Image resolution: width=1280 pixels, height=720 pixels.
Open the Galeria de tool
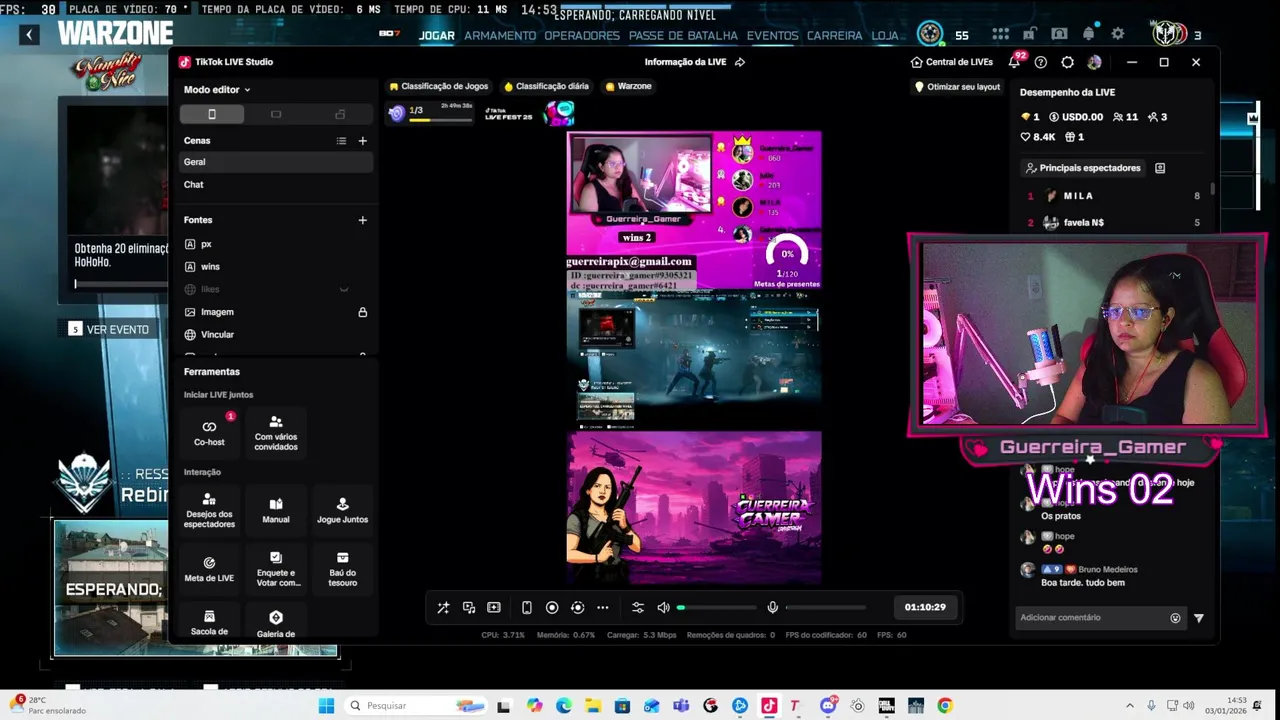pyautogui.click(x=276, y=622)
